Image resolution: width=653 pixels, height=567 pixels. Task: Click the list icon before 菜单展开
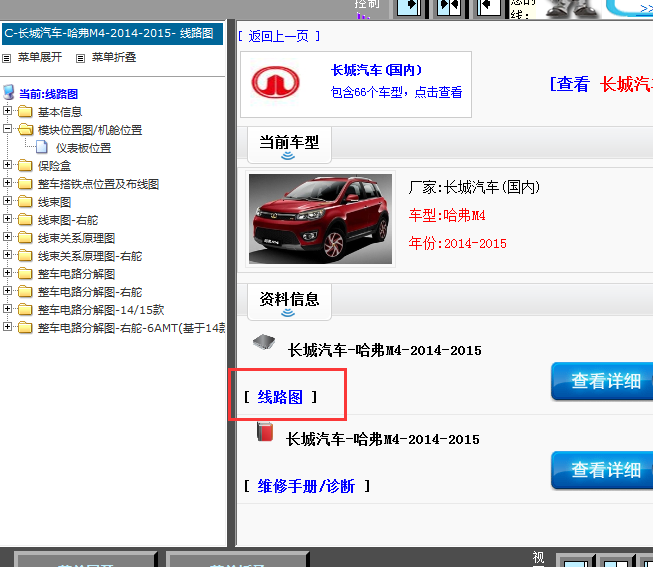(x=6, y=58)
